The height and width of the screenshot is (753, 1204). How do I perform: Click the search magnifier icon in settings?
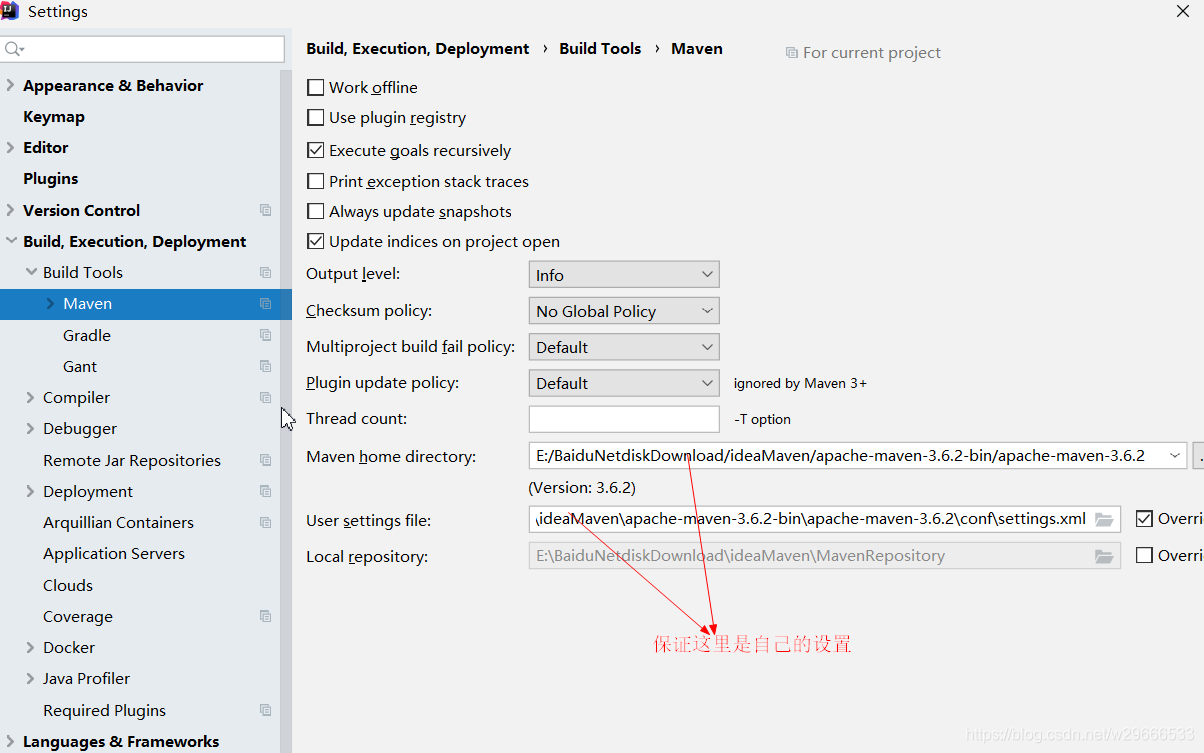(x=13, y=49)
